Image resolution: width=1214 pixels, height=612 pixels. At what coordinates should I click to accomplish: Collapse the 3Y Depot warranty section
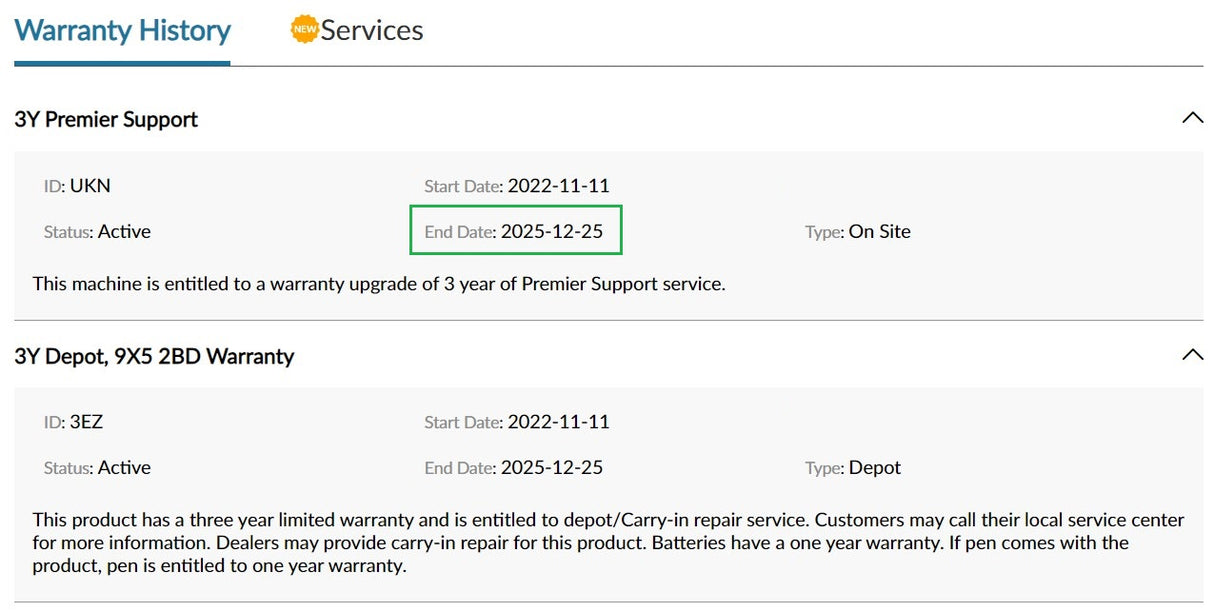pos(1192,355)
